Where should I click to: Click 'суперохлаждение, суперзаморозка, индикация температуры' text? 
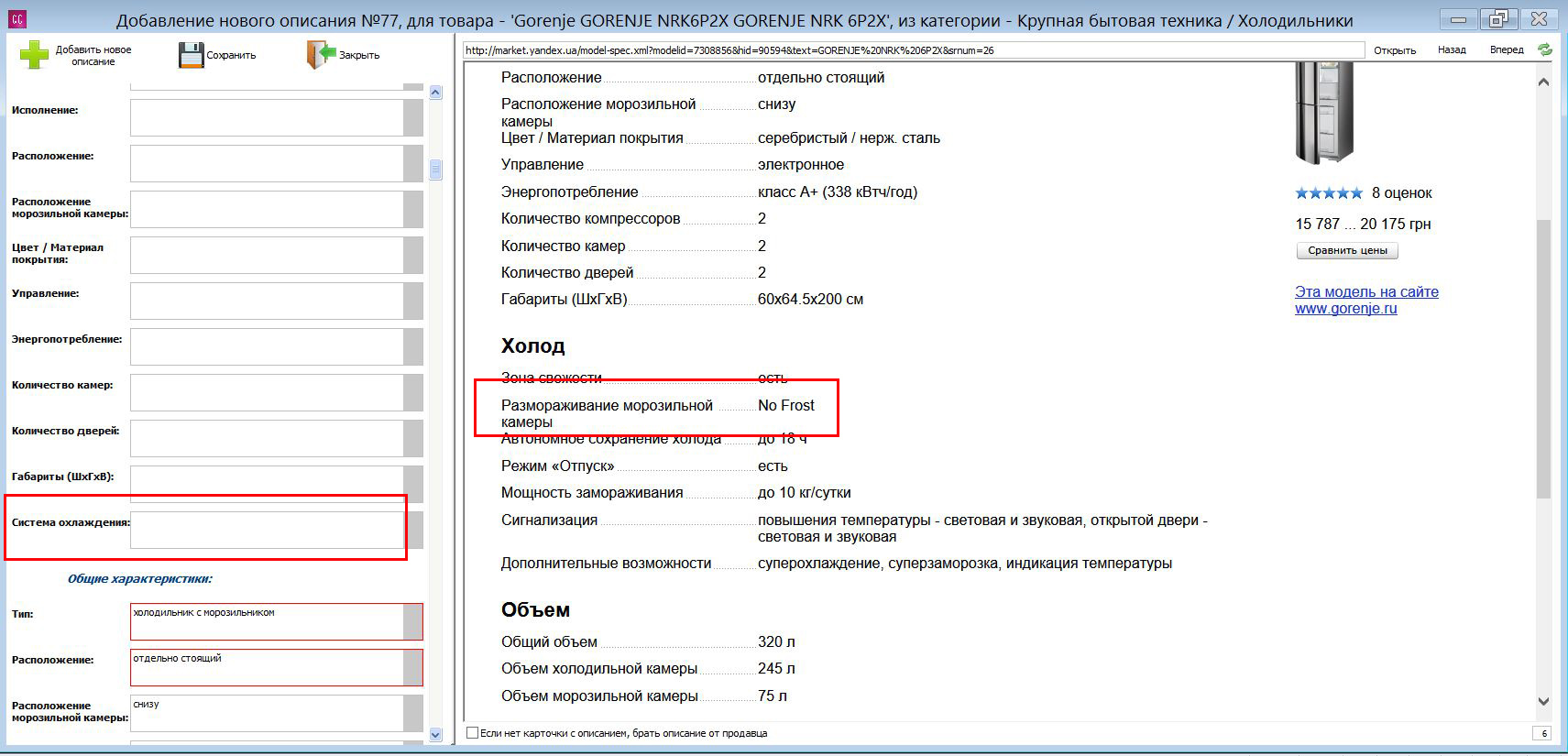[x=965, y=564]
